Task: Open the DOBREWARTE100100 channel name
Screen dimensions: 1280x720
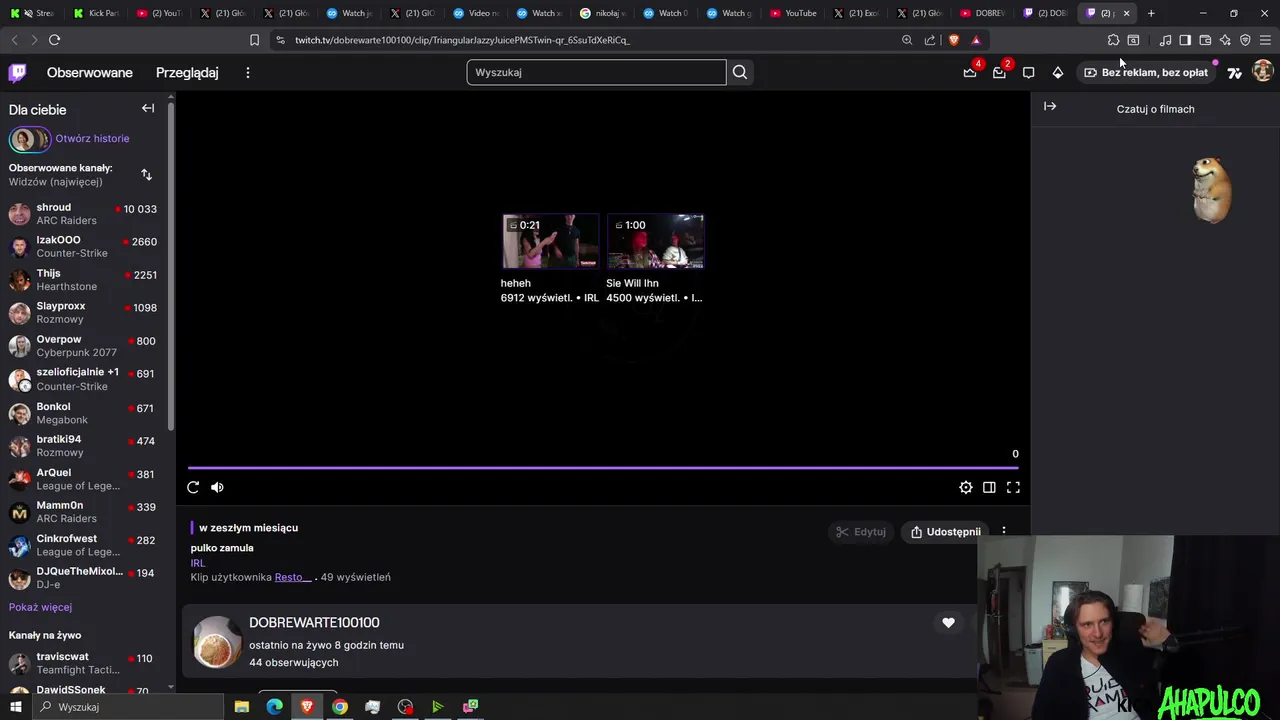Action: point(314,622)
